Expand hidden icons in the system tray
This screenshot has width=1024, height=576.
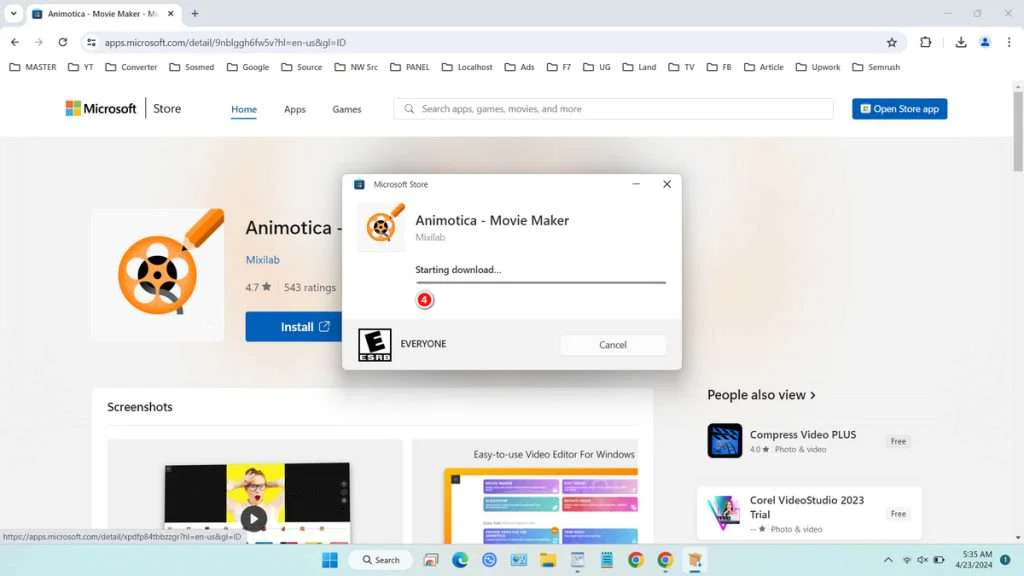point(888,560)
